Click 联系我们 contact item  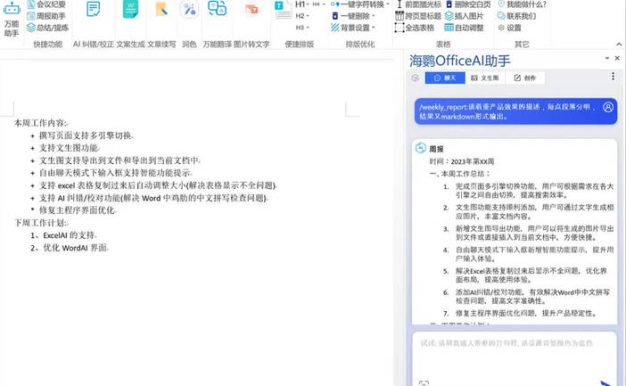pyautogui.click(x=517, y=16)
